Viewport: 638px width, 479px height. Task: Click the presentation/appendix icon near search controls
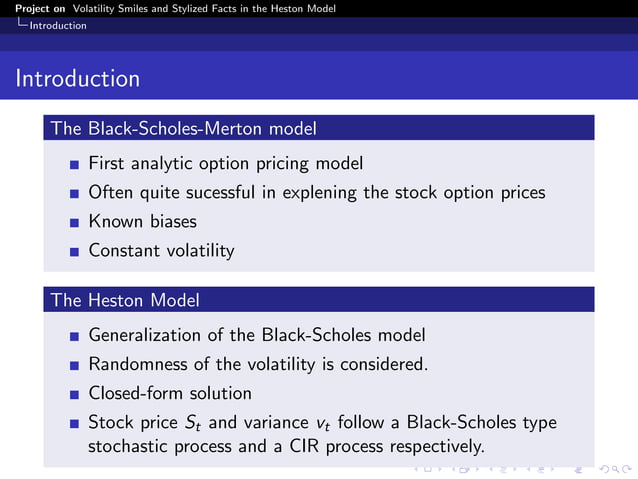[578, 470]
